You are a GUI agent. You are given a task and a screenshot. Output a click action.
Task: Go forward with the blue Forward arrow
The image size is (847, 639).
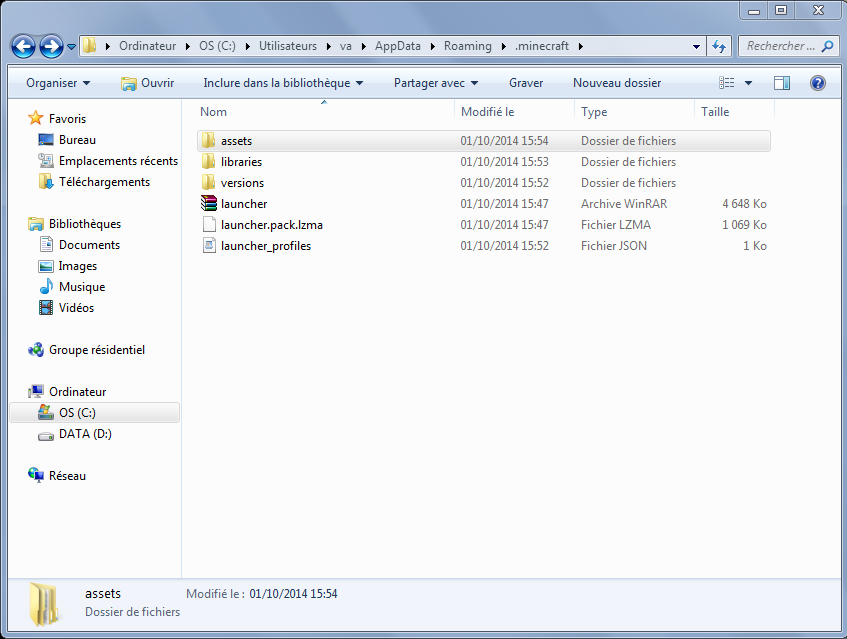(x=52, y=46)
